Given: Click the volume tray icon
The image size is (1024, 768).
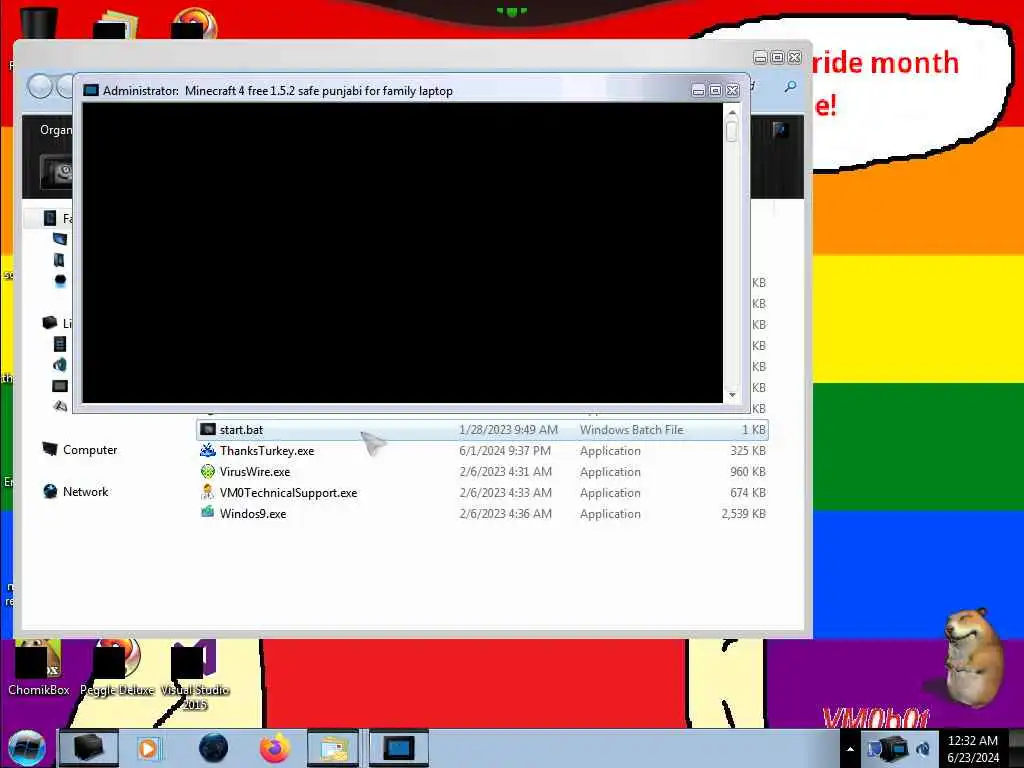Looking at the screenshot, I should 923,749.
